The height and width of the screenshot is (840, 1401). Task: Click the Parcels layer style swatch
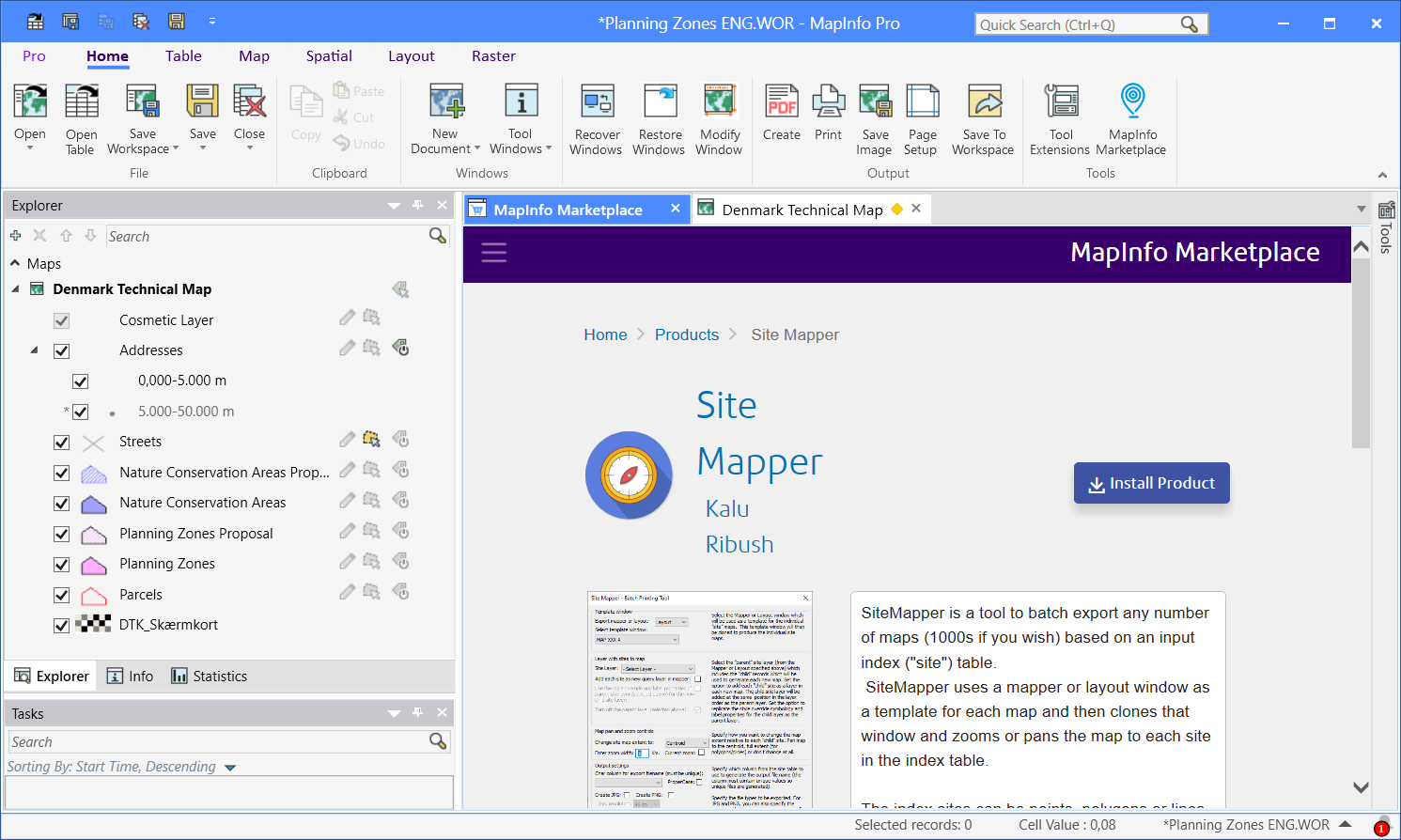coord(94,596)
